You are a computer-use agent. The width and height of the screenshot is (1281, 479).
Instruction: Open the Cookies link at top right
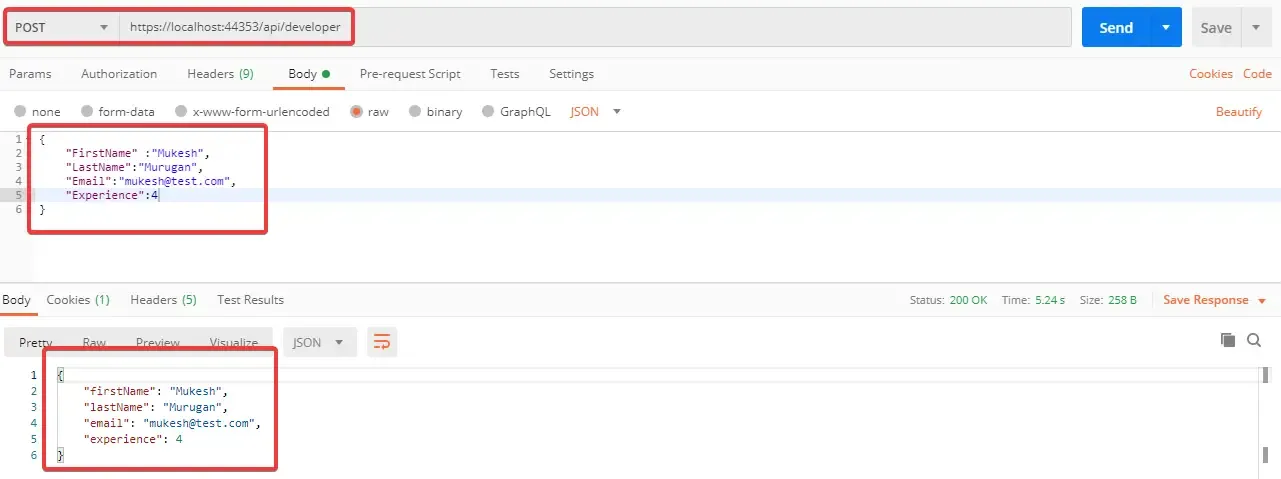(1210, 74)
